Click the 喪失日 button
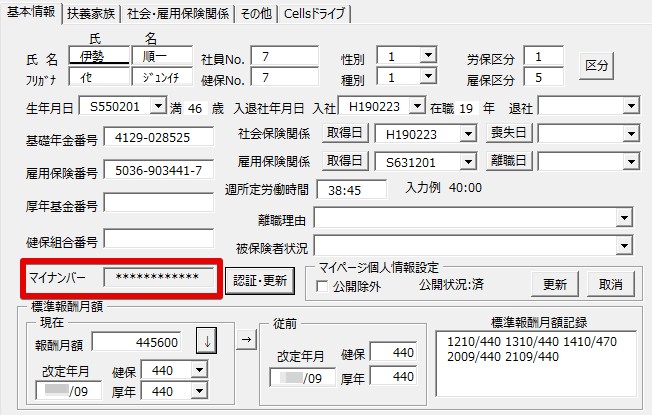 click(509, 133)
